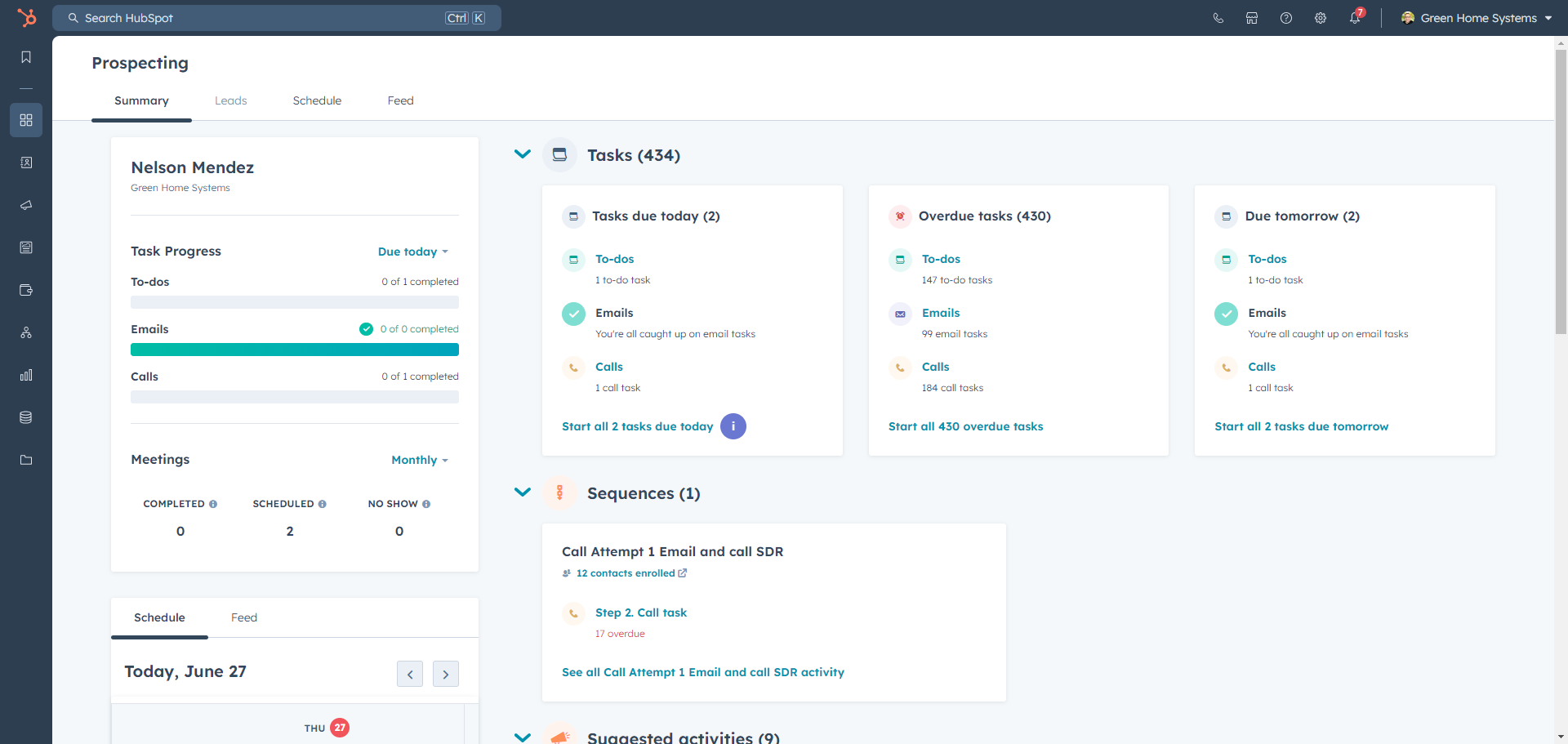Go to previous day in schedule

tap(410, 674)
